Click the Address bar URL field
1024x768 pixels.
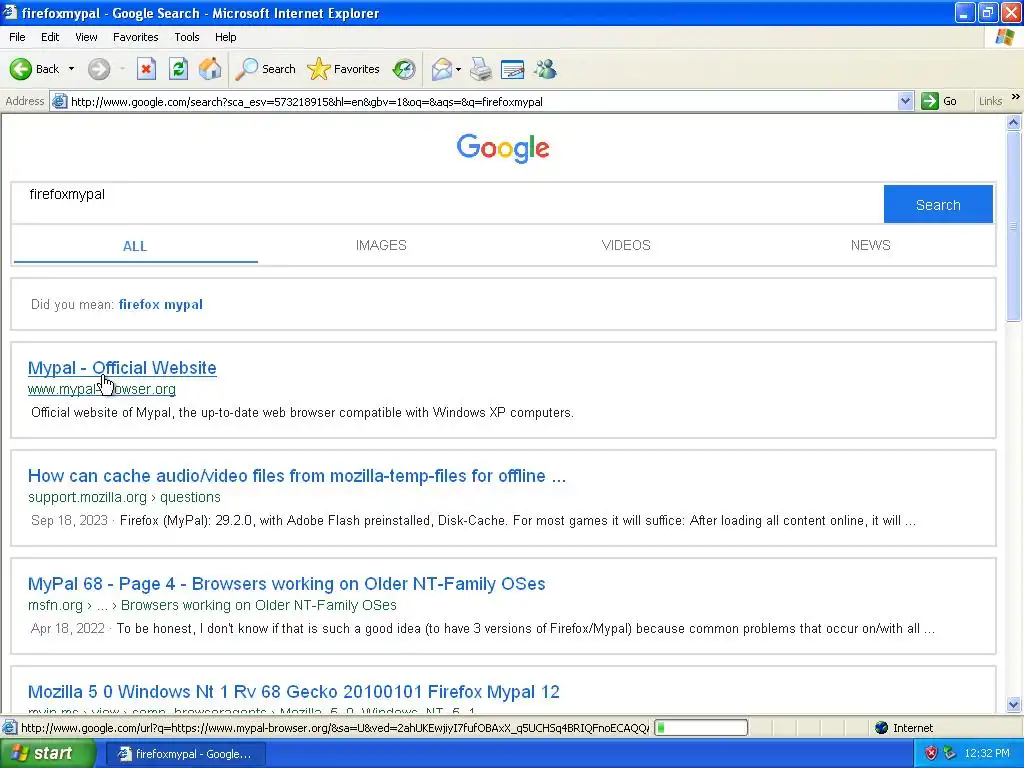(483, 101)
